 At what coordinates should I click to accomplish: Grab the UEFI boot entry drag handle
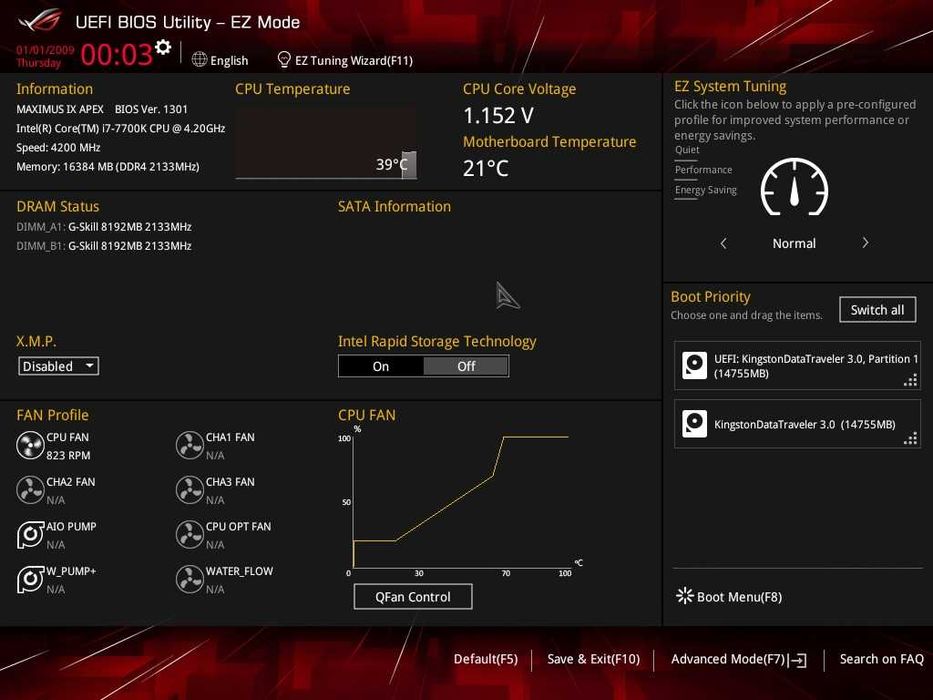pos(910,380)
